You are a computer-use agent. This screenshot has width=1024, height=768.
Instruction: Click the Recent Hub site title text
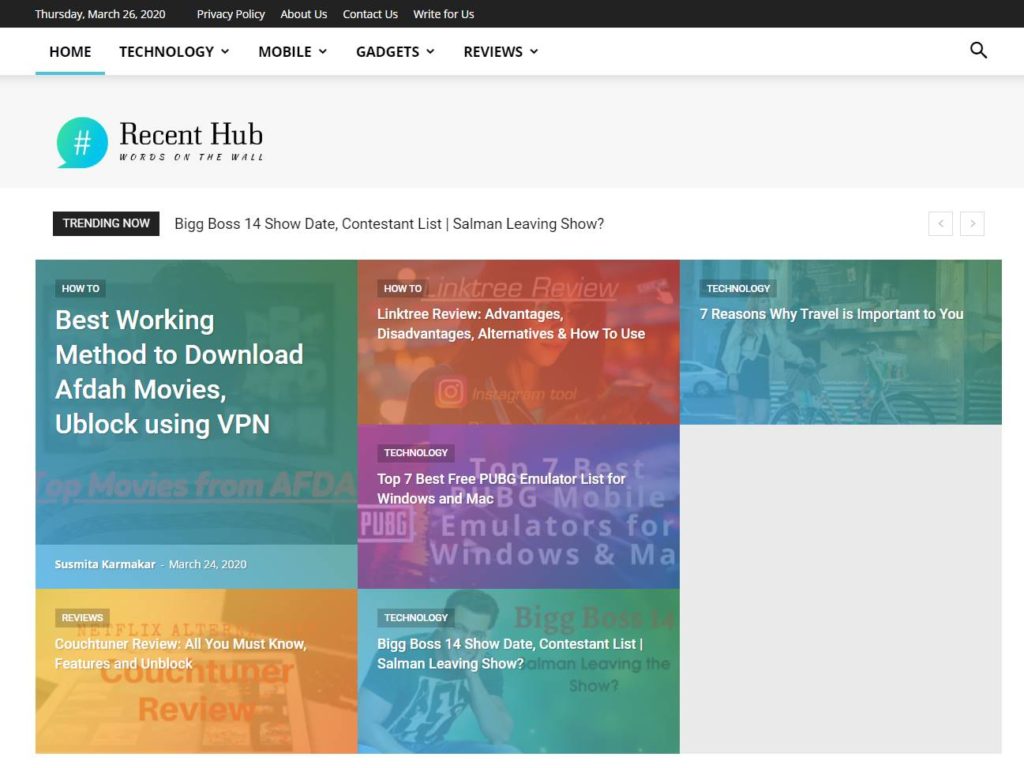(x=191, y=134)
